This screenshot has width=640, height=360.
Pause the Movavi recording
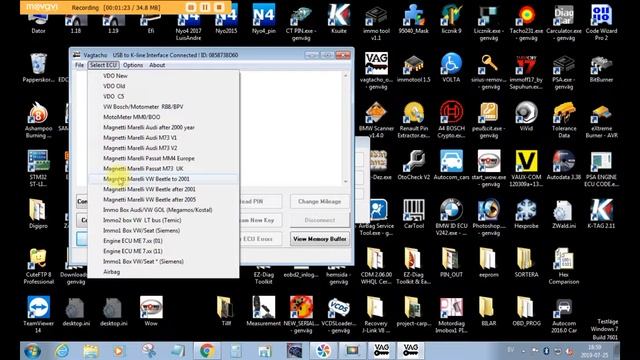[205, 7]
